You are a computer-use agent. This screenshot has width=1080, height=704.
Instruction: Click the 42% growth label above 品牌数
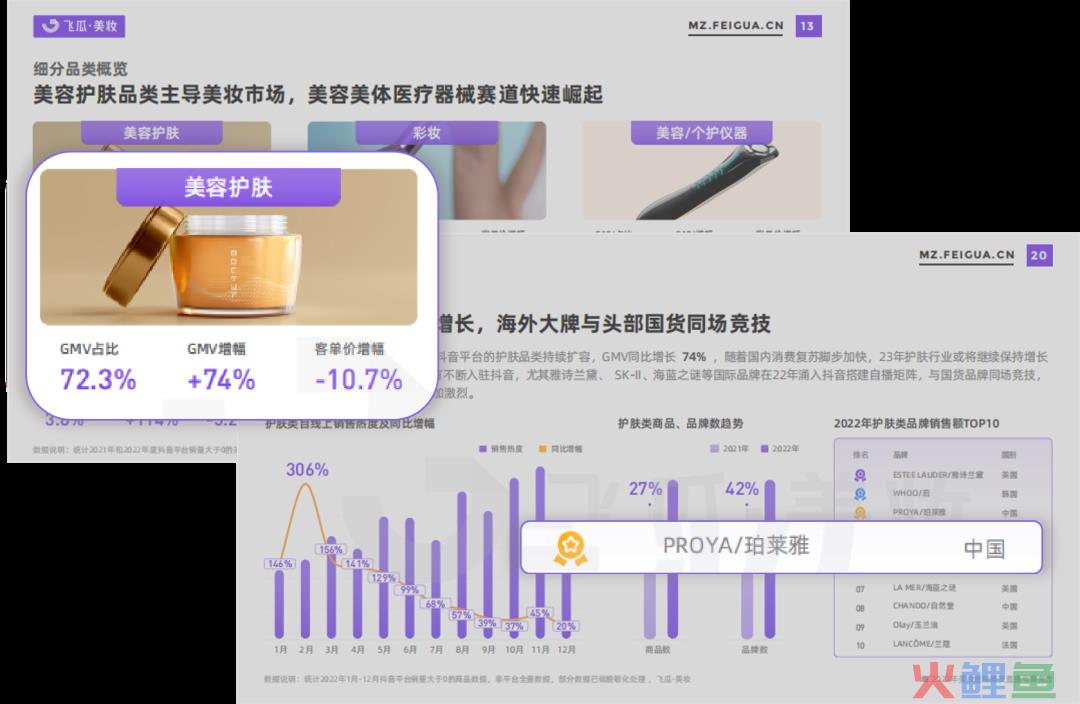tap(742, 489)
